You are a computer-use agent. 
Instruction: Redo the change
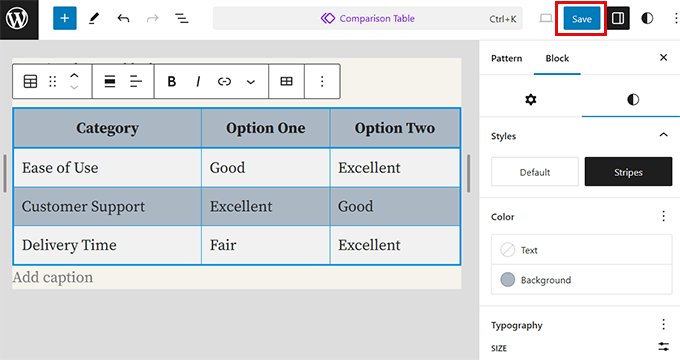point(152,18)
